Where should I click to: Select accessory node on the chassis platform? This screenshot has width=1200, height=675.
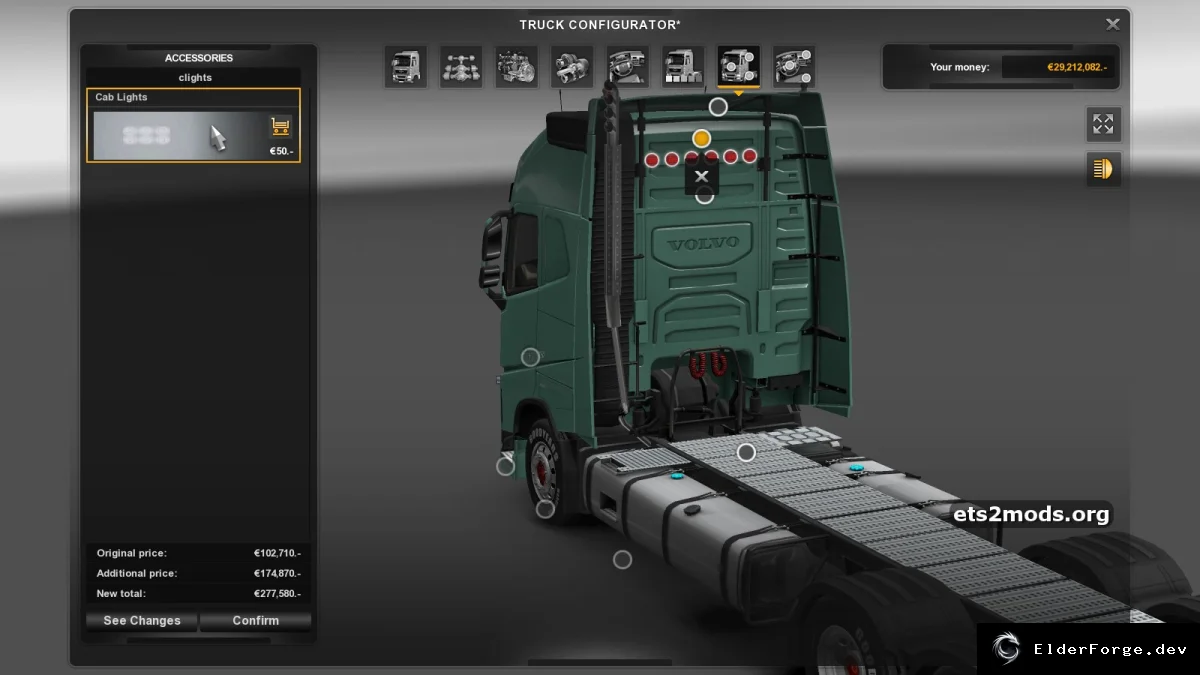point(746,452)
